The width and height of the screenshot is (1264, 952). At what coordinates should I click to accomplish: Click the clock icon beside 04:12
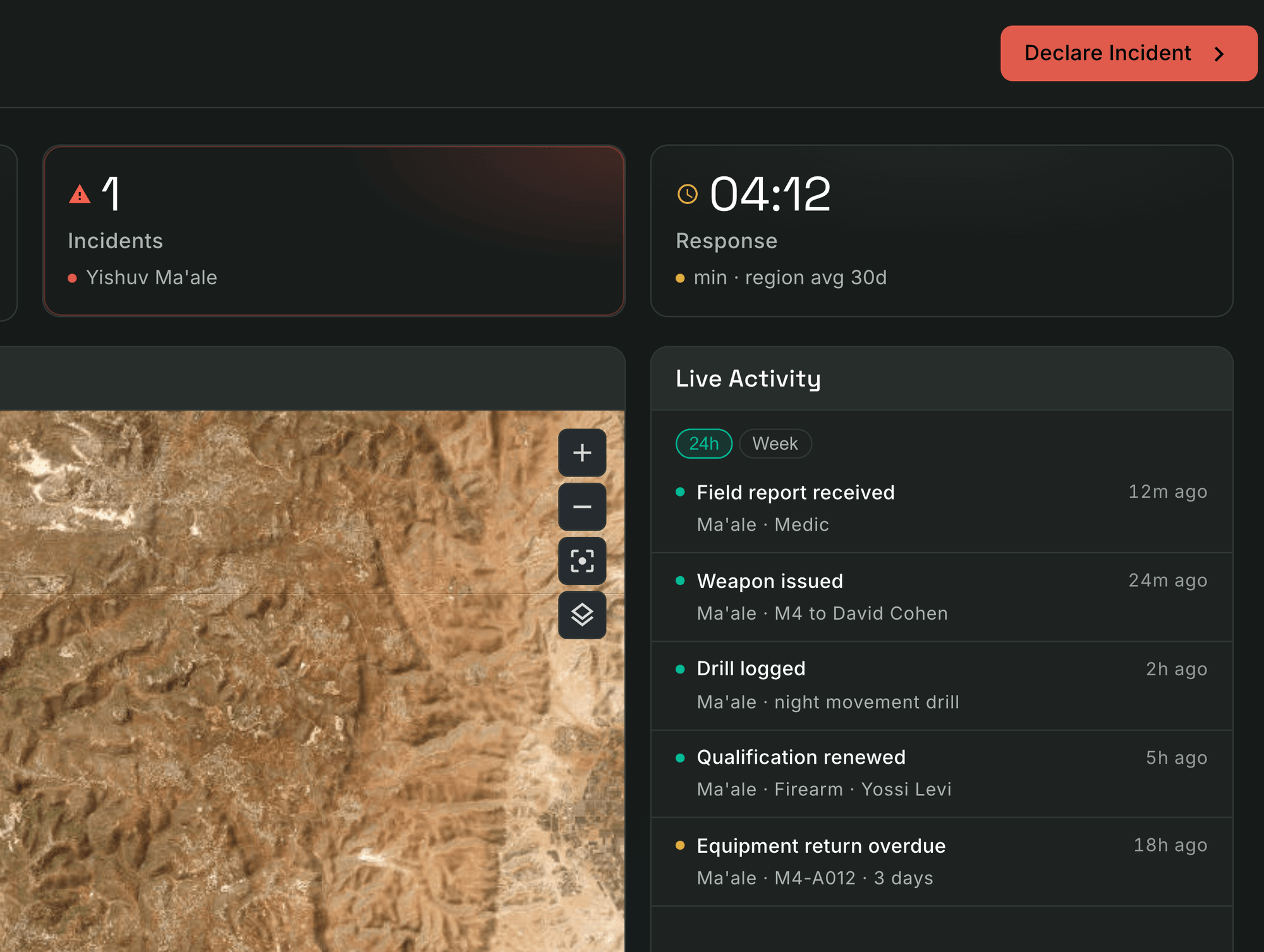pyautogui.click(x=687, y=194)
